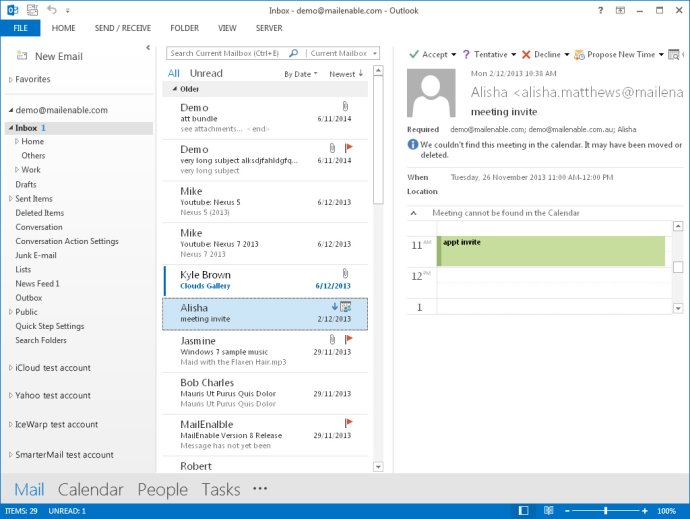Click the Help question mark icon

coord(600,10)
